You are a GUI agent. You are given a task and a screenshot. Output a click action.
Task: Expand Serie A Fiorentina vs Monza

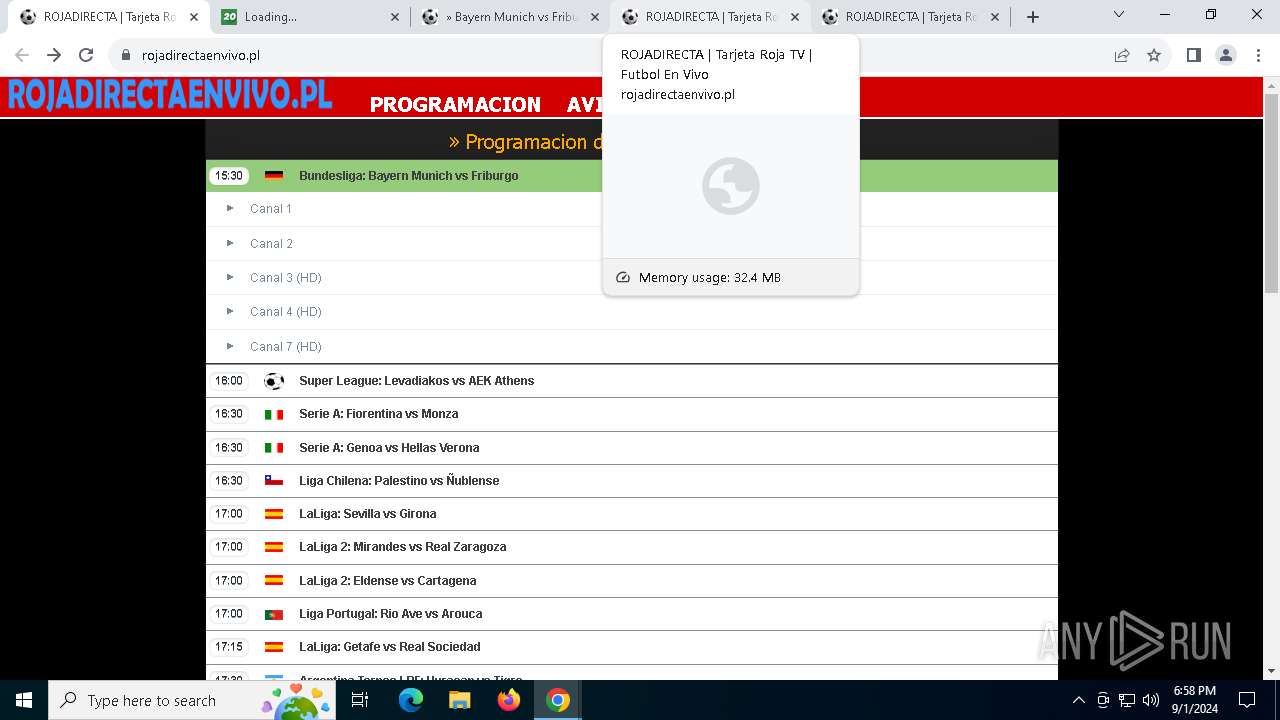(x=631, y=414)
